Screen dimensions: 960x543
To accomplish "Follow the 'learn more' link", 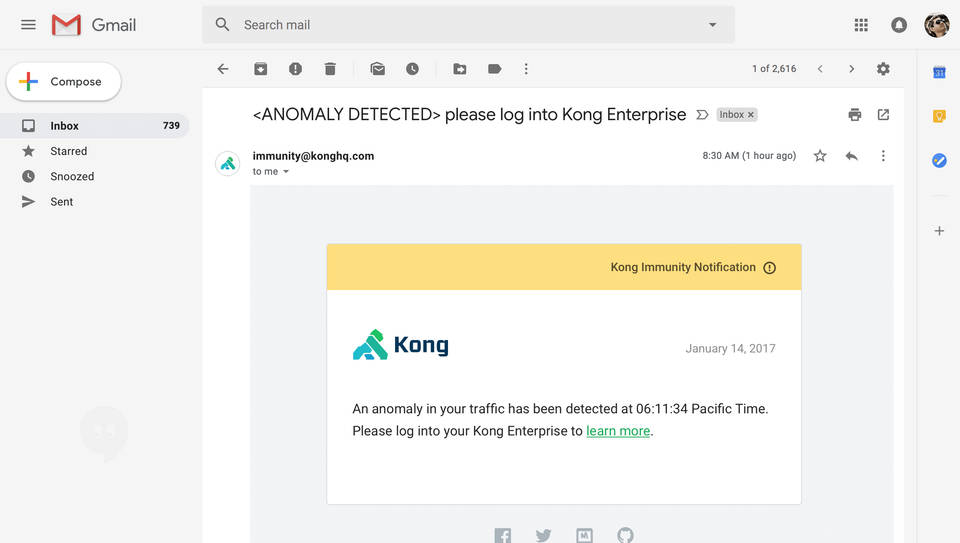I will [x=618, y=431].
